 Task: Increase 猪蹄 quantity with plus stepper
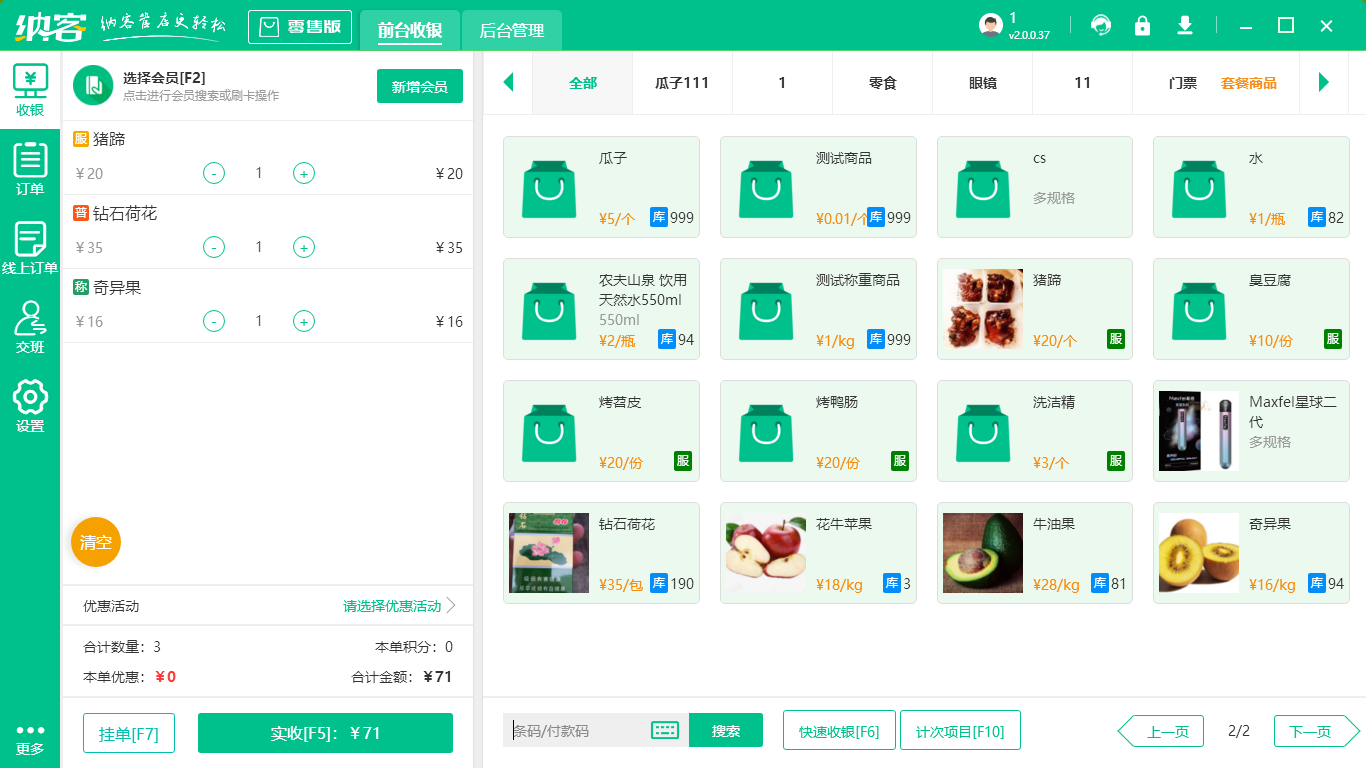coord(303,173)
